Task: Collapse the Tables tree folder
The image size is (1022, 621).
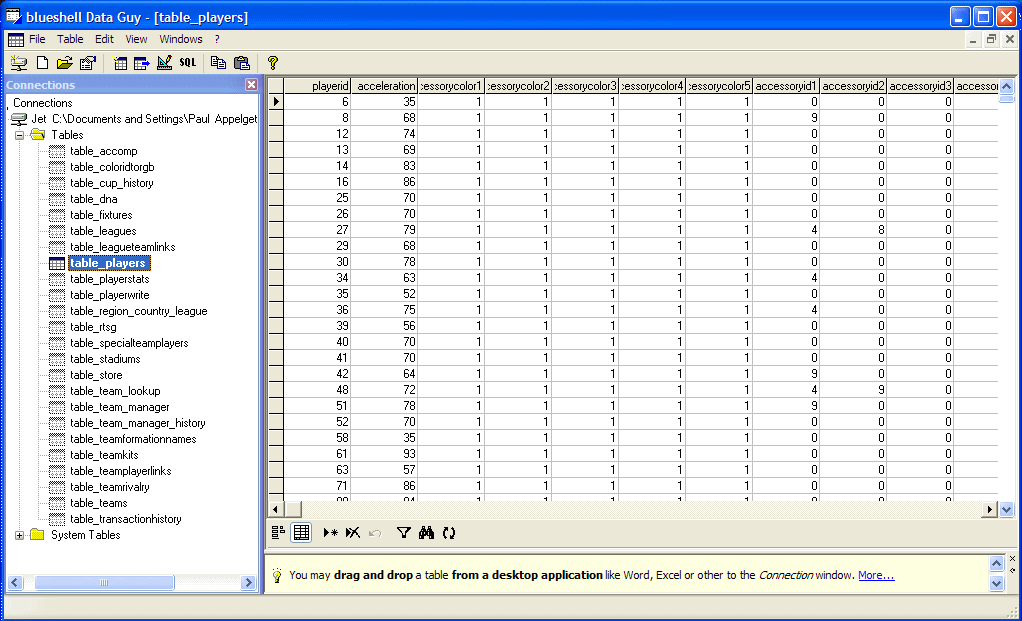Action: tap(20, 135)
